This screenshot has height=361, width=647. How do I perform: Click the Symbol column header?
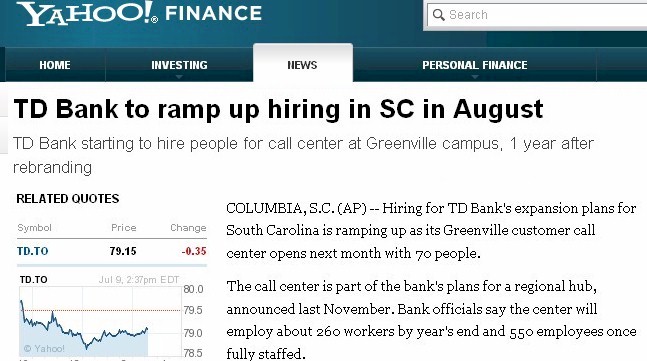pos(34,228)
